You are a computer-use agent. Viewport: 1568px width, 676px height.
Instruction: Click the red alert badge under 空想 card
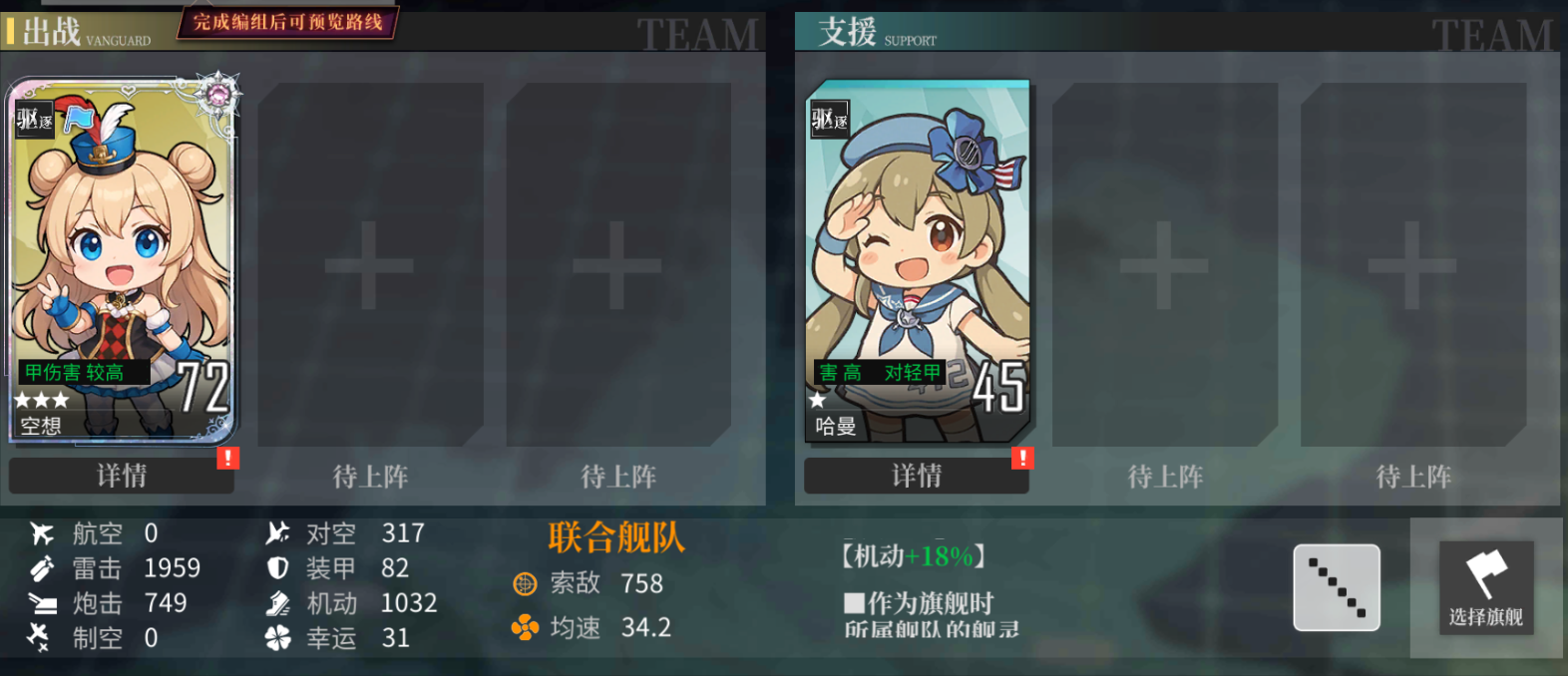tap(228, 458)
